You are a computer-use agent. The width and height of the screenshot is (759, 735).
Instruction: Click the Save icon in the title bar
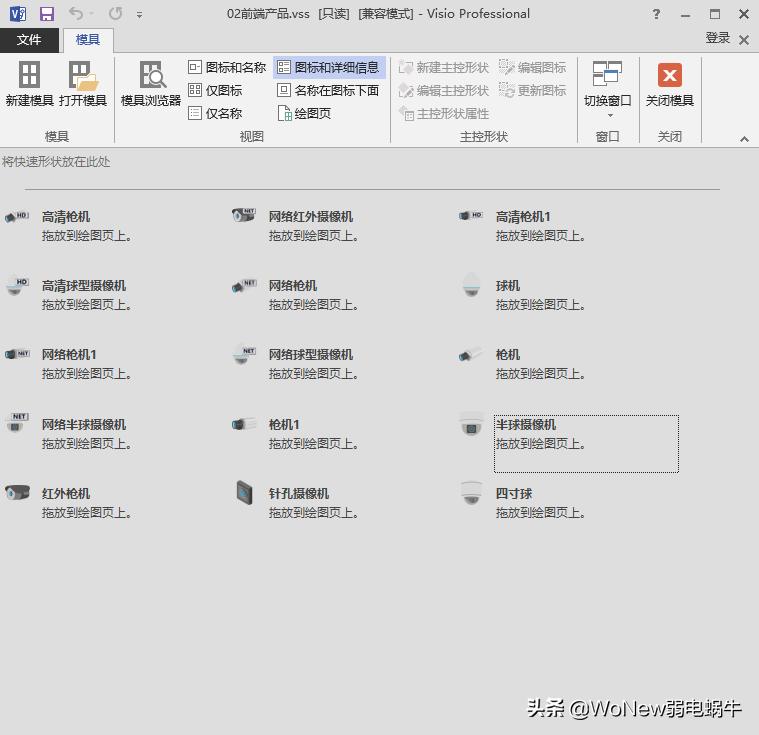[x=46, y=14]
